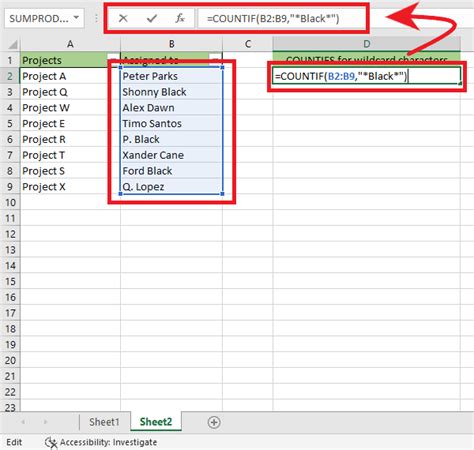Click the Select All corner triangle
Viewport: 474px width, 450px height.
(12, 44)
